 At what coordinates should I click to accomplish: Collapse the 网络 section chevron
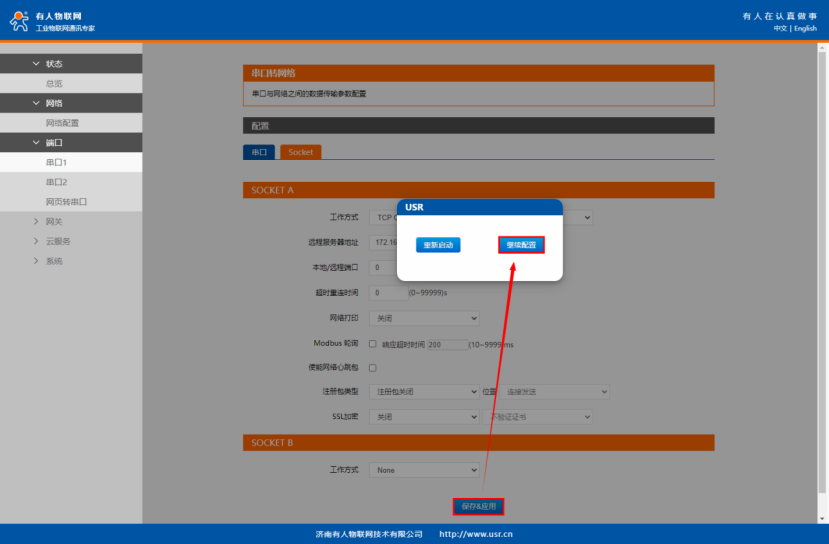(x=36, y=103)
